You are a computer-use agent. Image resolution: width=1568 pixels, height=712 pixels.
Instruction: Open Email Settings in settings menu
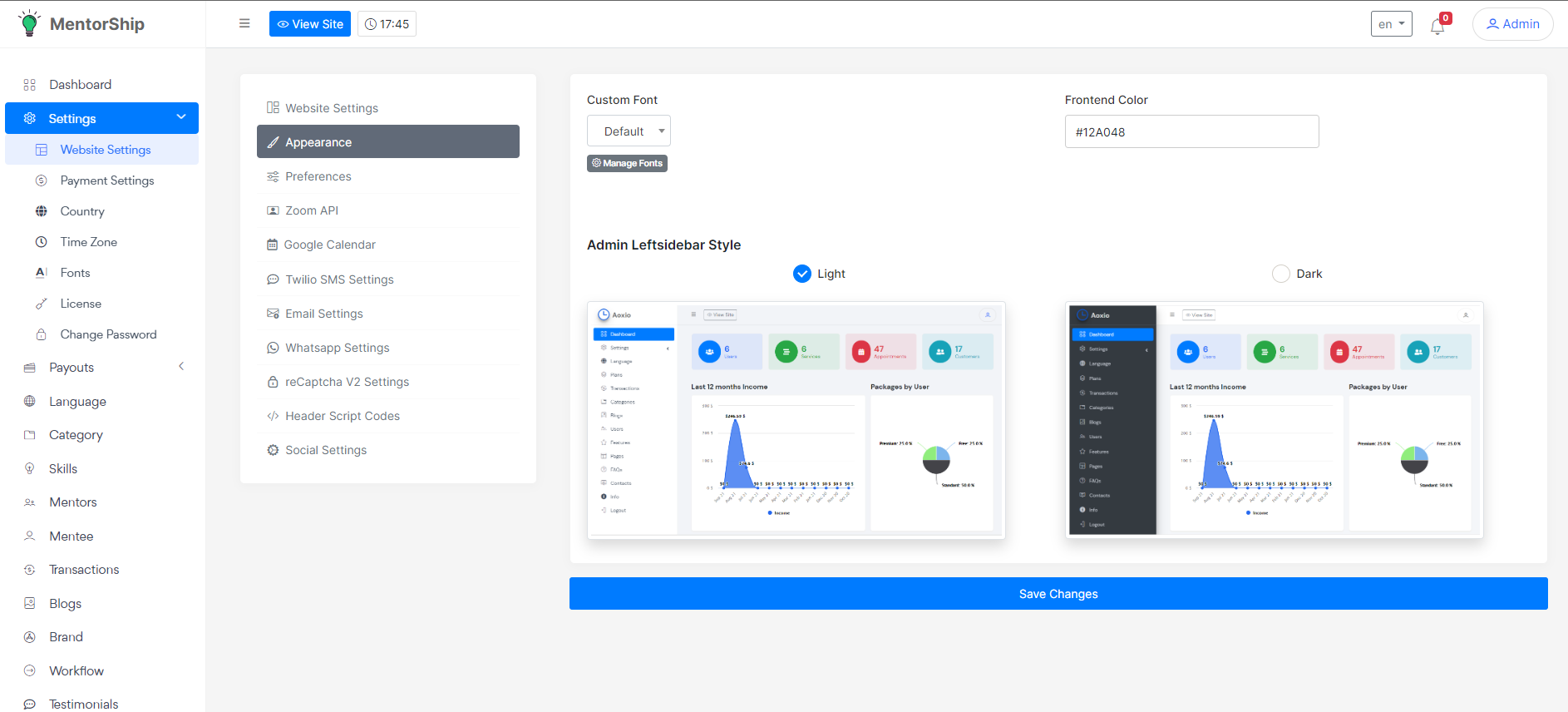(x=323, y=314)
